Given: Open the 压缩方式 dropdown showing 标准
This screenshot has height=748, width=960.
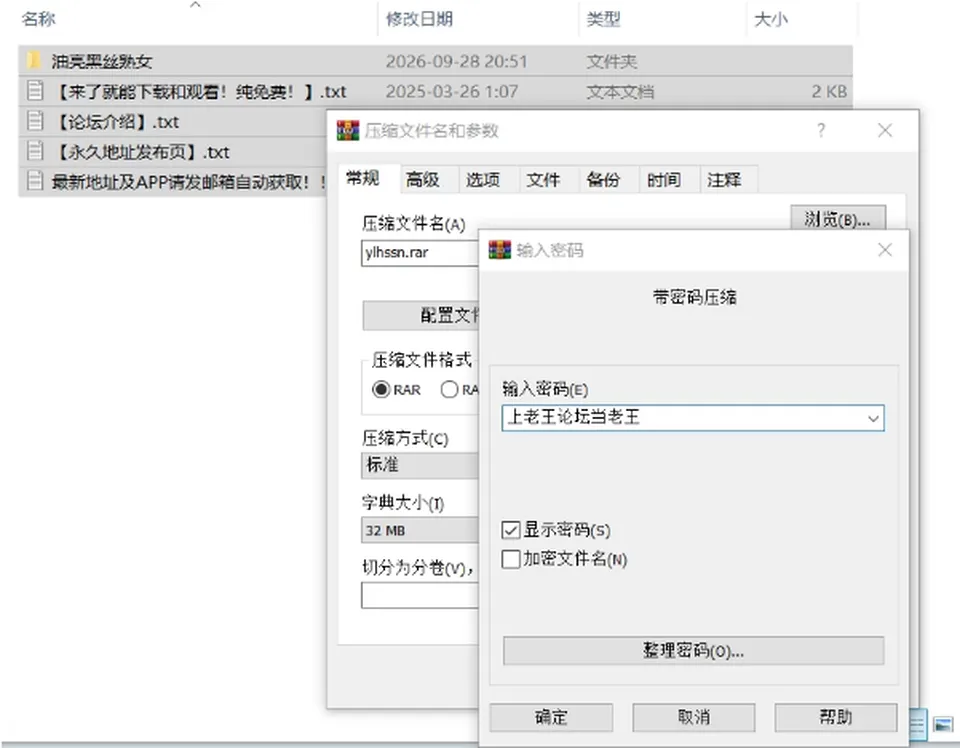Looking at the screenshot, I should click(420, 465).
